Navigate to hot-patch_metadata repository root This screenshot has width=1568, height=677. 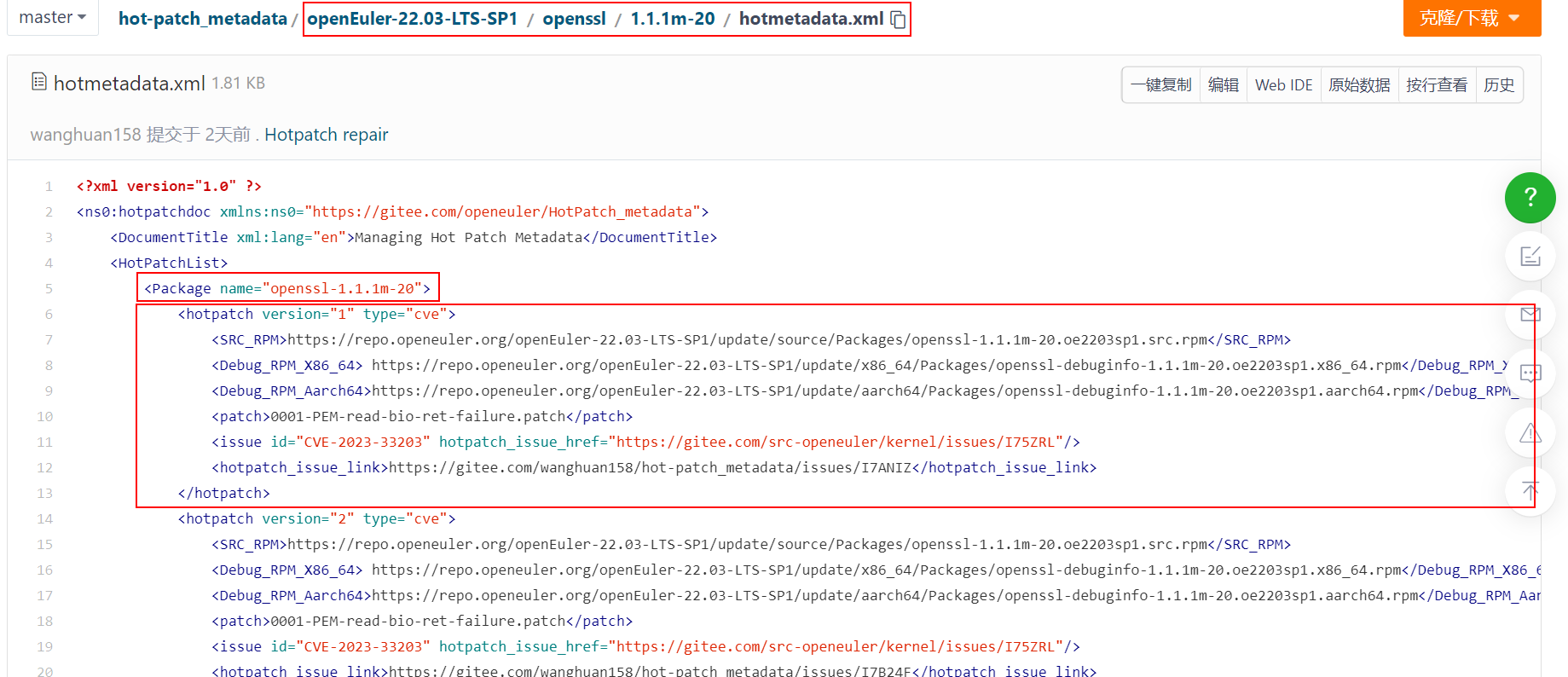[202, 19]
